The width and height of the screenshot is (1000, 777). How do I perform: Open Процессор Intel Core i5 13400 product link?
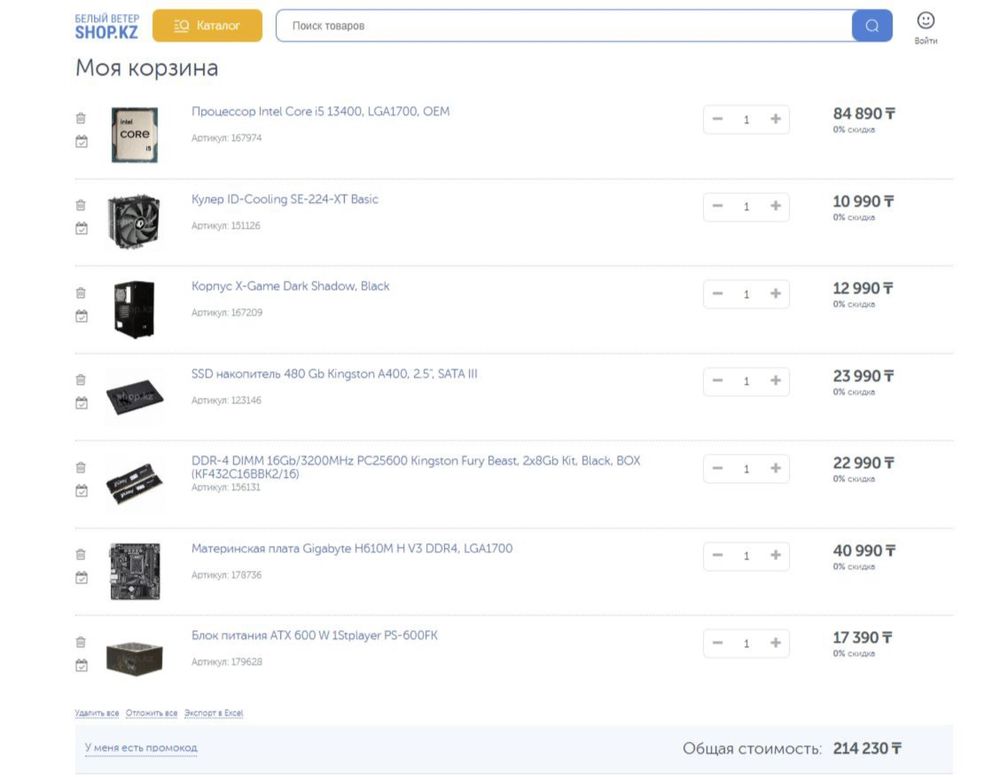tap(320, 112)
